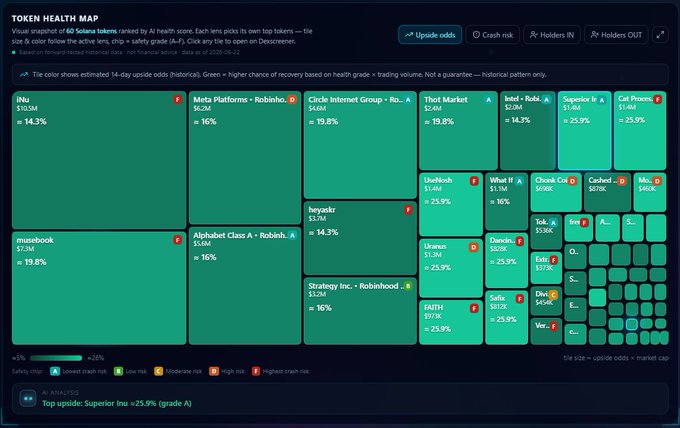Image resolution: width=680 pixels, height=428 pixels.
Task: Open the Thot Market tile title
Action: (445, 100)
